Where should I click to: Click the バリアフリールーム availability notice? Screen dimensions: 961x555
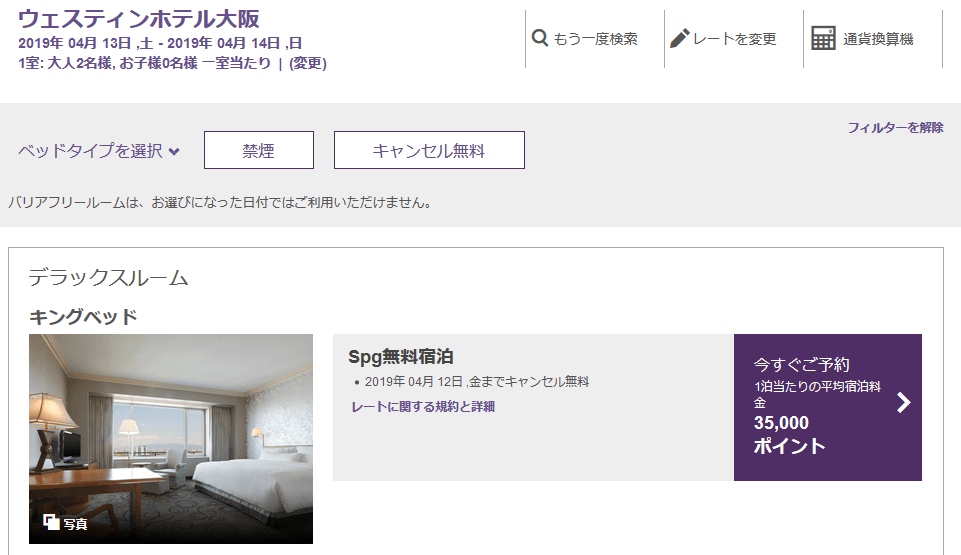[x=219, y=202]
